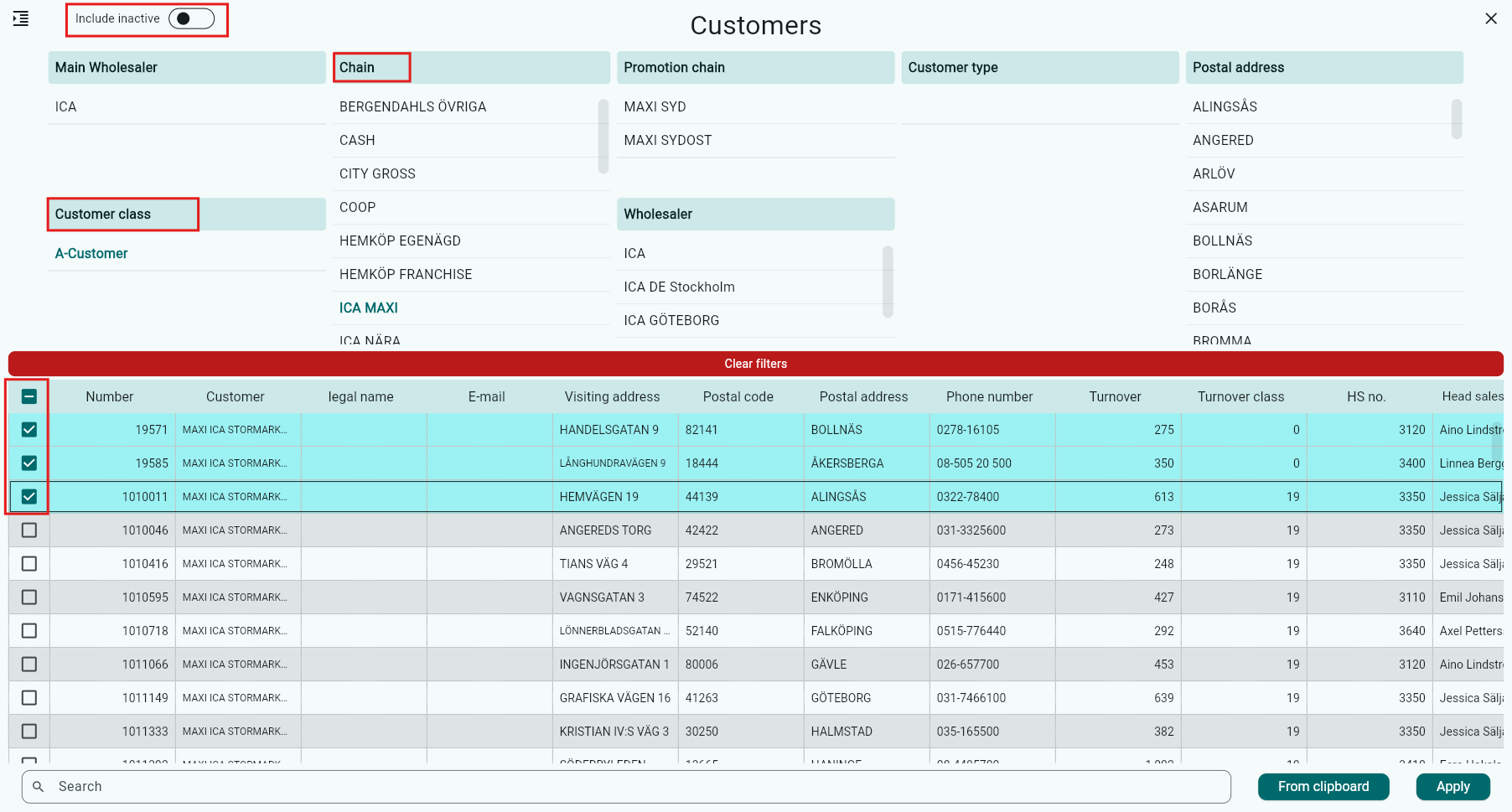This screenshot has width=1512, height=812.
Task: Click the menu indent icon beside Include inactive
Action: tap(21, 18)
